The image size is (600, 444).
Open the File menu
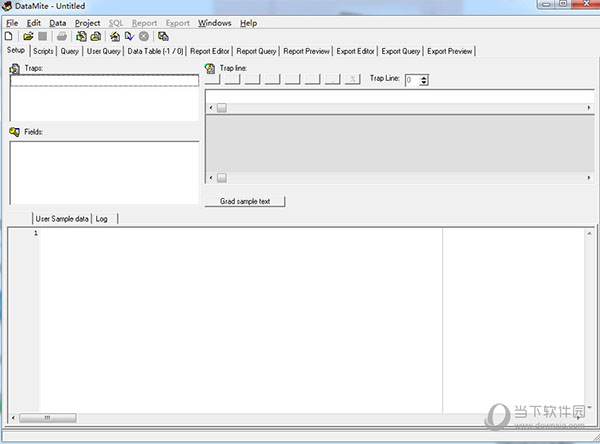coord(12,23)
